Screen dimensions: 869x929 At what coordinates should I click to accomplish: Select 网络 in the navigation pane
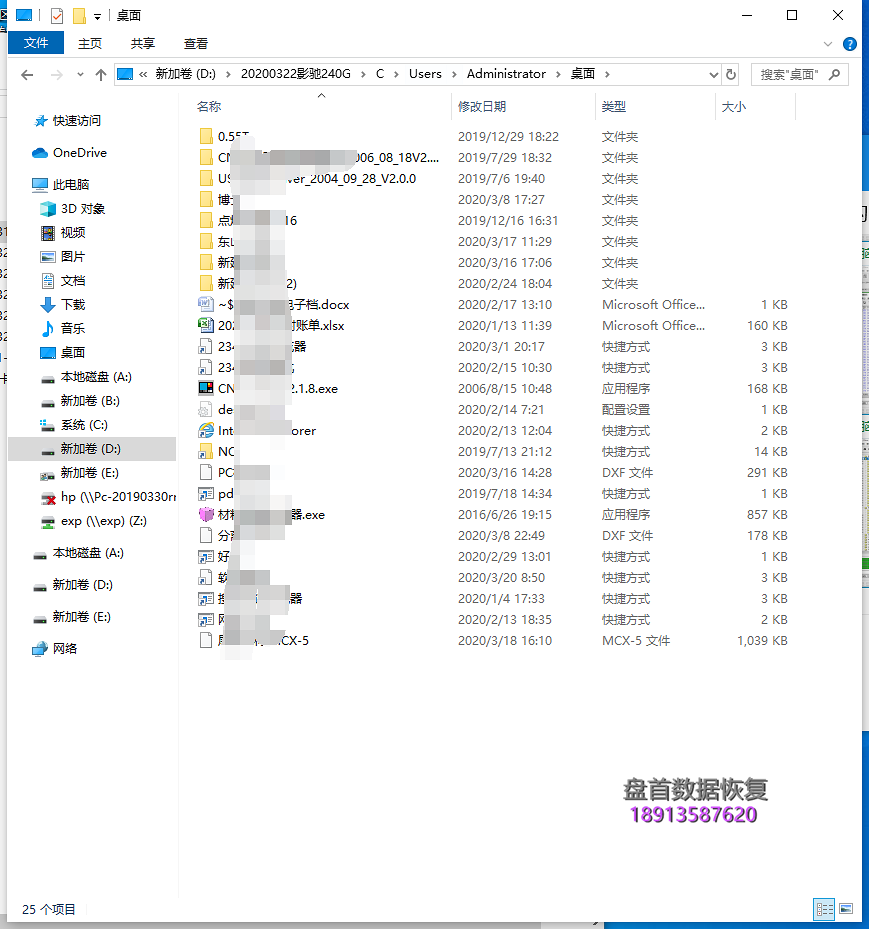pos(65,649)
